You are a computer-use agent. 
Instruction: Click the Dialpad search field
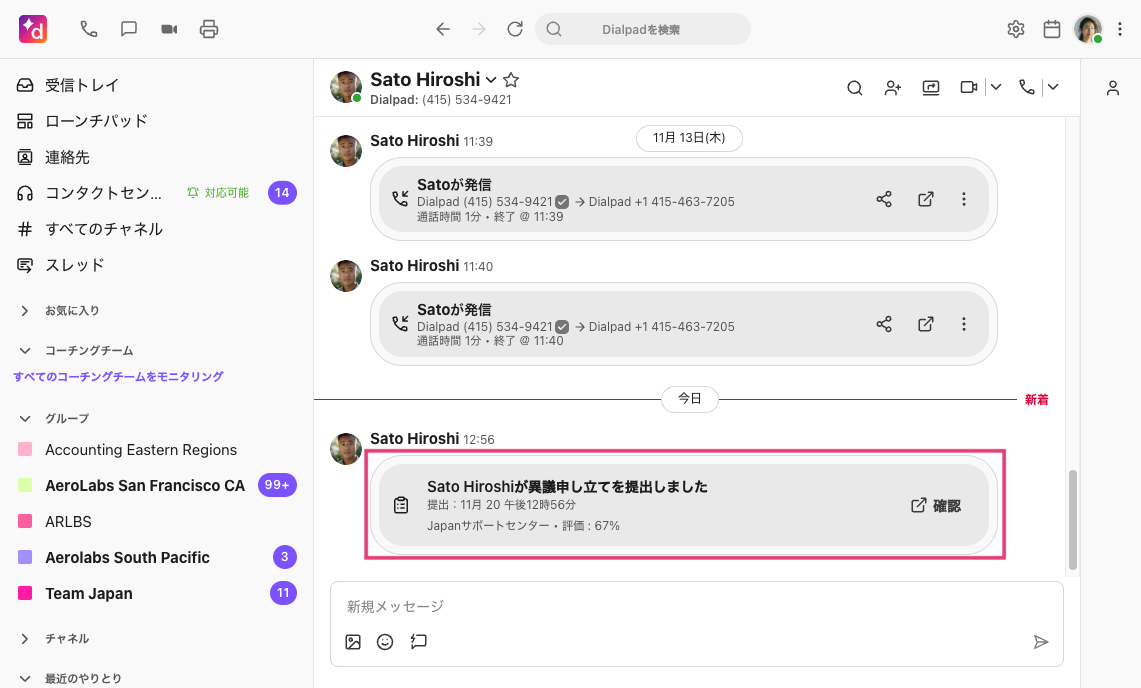pyautogui.click(x=643, y=29)
